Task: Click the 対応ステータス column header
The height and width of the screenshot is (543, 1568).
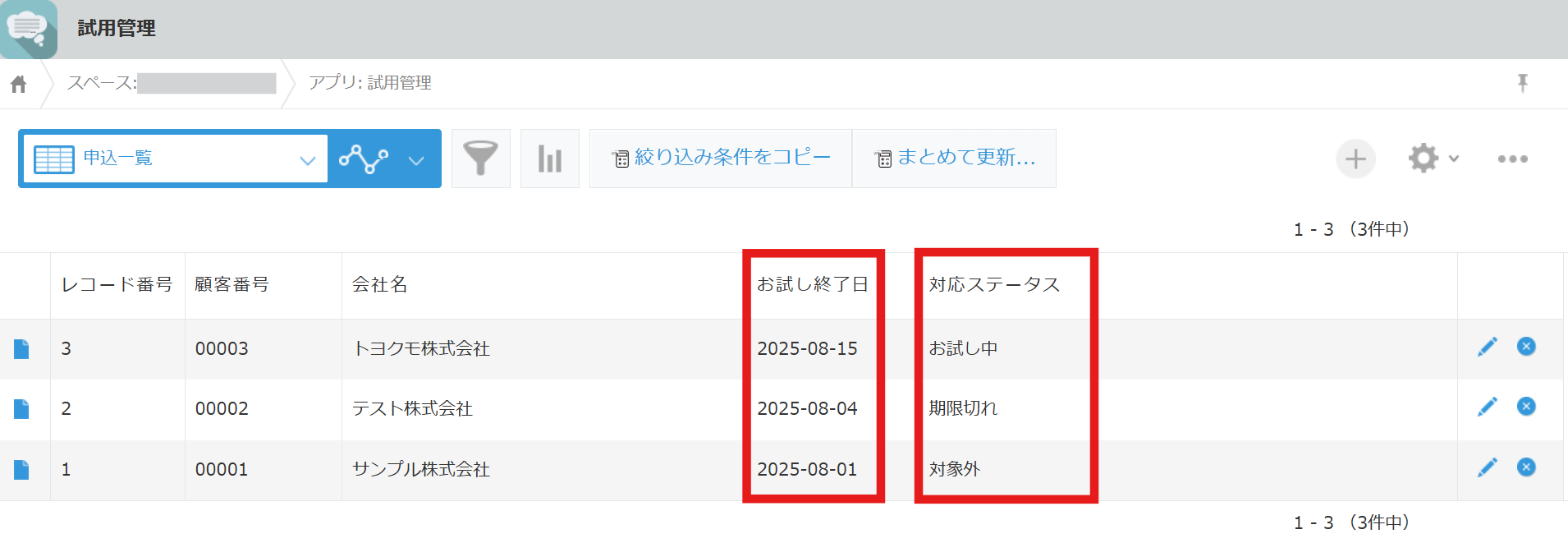Action: click(994, 285)
